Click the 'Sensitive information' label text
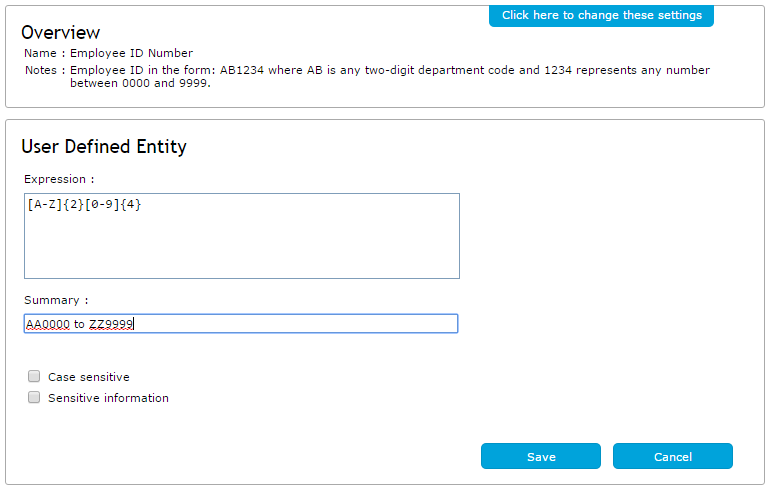The width and height of the screenshot is (771, 495). click(108, 398)
